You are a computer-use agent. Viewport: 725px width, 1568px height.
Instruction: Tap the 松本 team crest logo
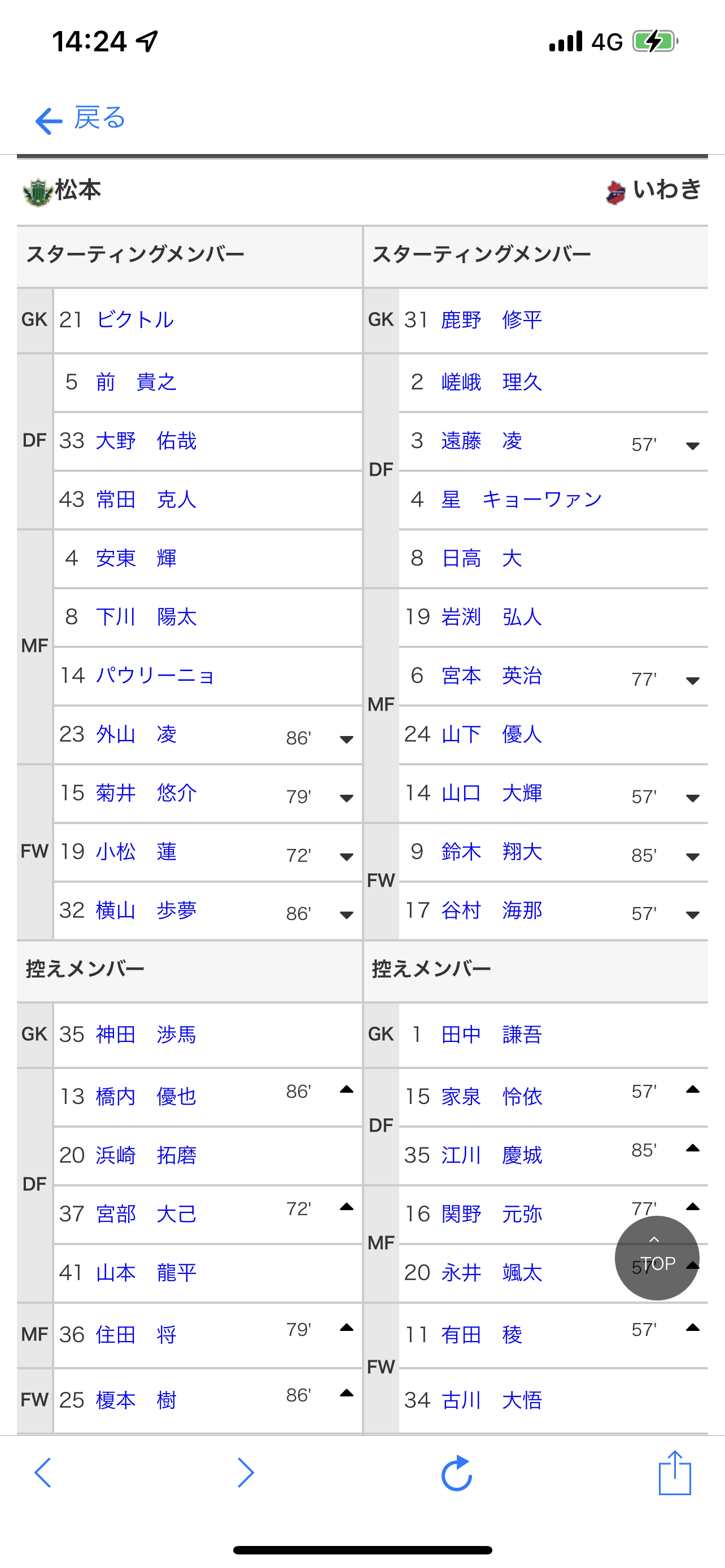38,192
